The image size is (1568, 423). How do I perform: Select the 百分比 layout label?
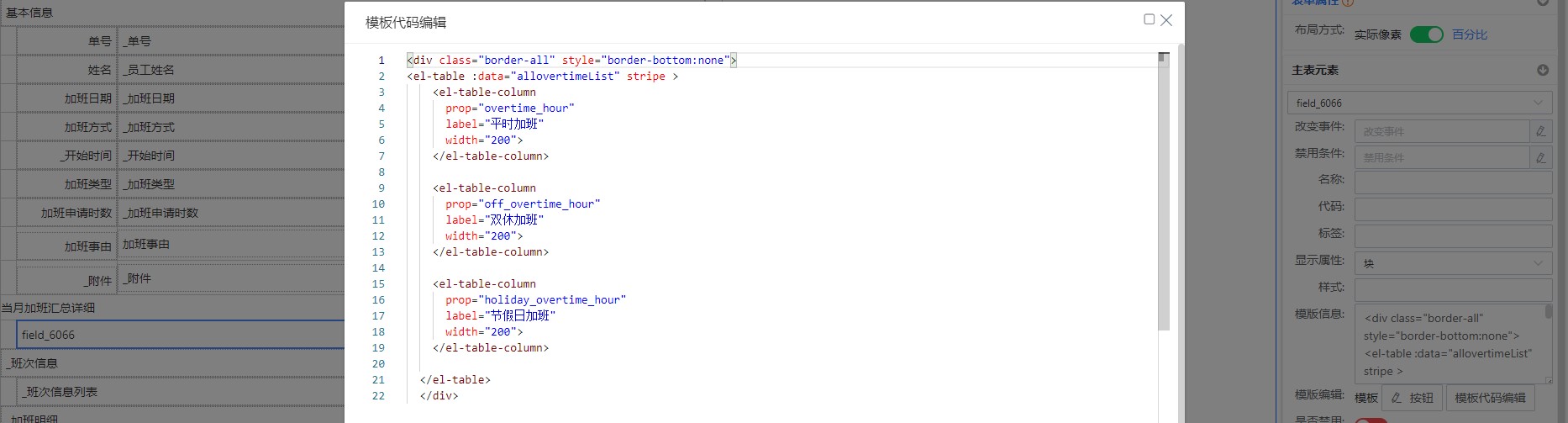click(1470, 34)
